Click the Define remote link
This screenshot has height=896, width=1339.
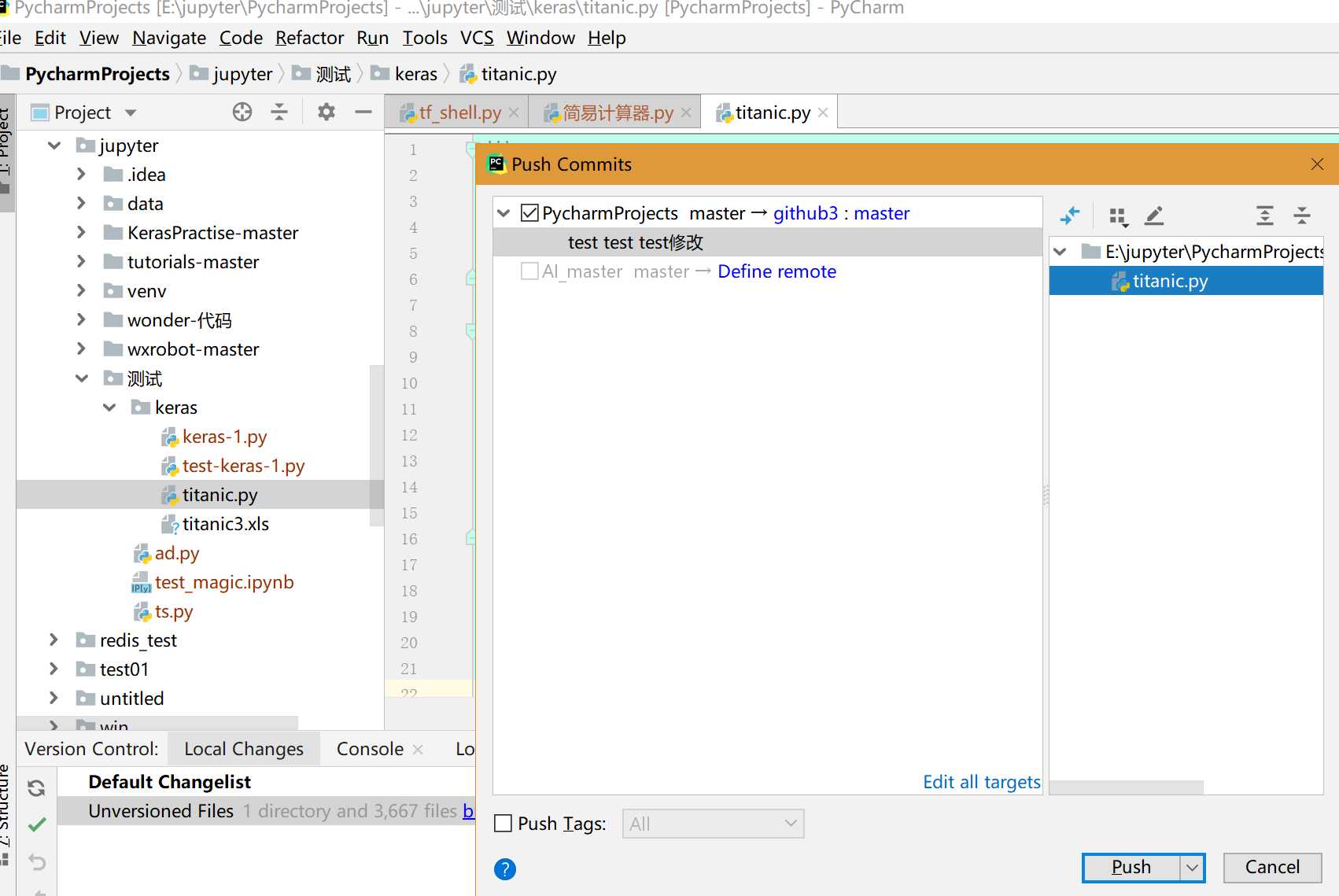[776, 271]
